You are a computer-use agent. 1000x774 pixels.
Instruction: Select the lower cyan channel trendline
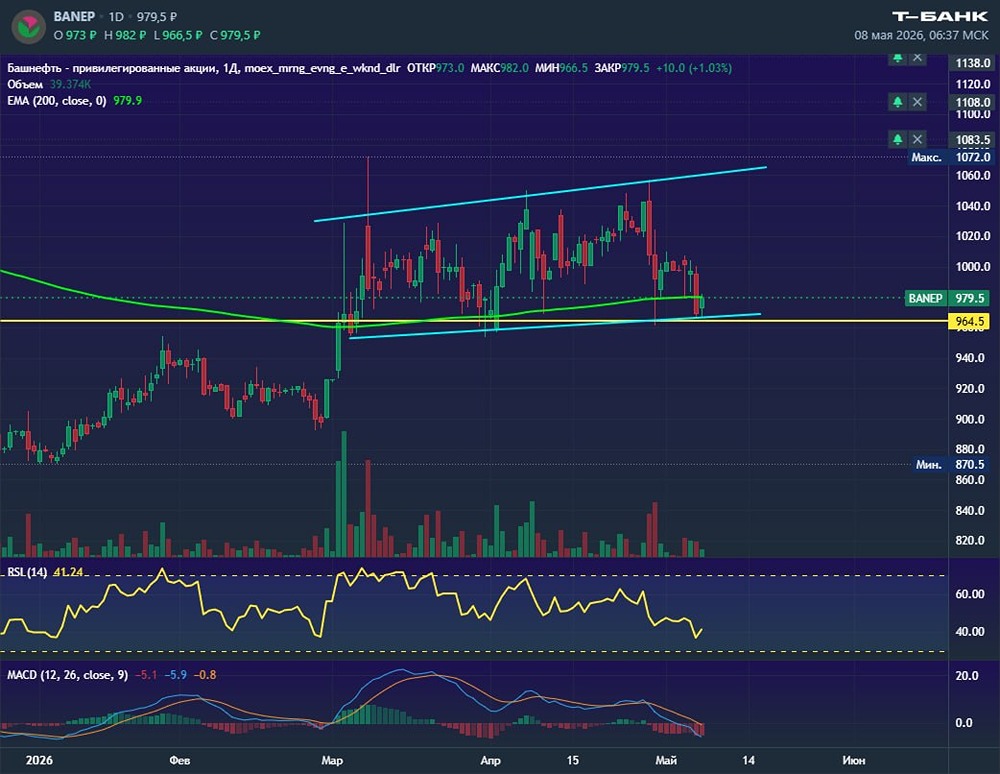[555, 326]
